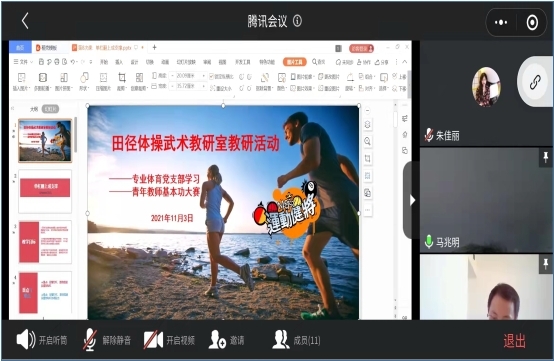Click the chain link floating icon

click(535, 82)
